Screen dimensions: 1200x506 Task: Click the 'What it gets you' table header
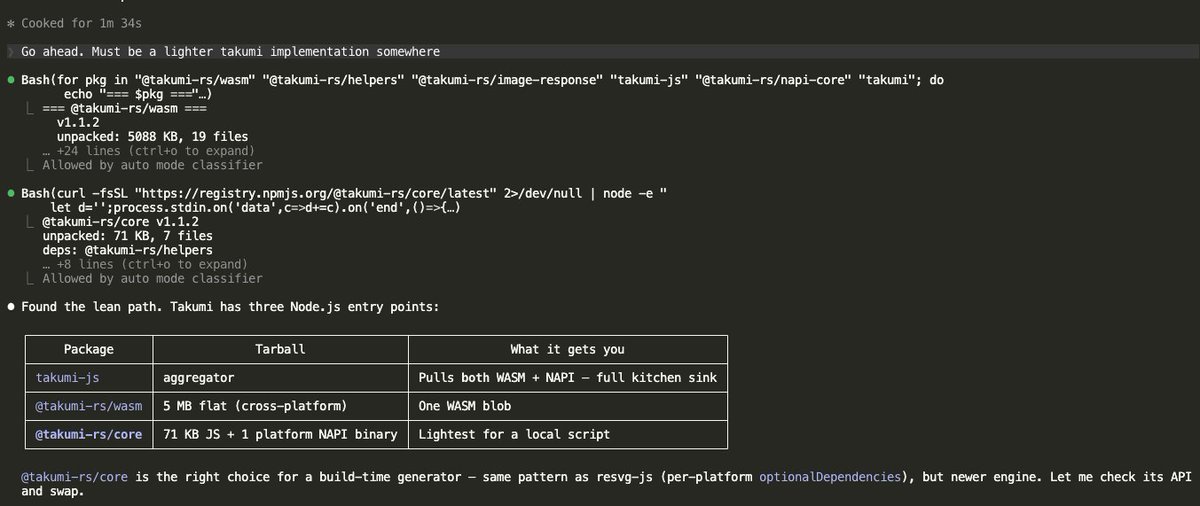click(567, 349)
